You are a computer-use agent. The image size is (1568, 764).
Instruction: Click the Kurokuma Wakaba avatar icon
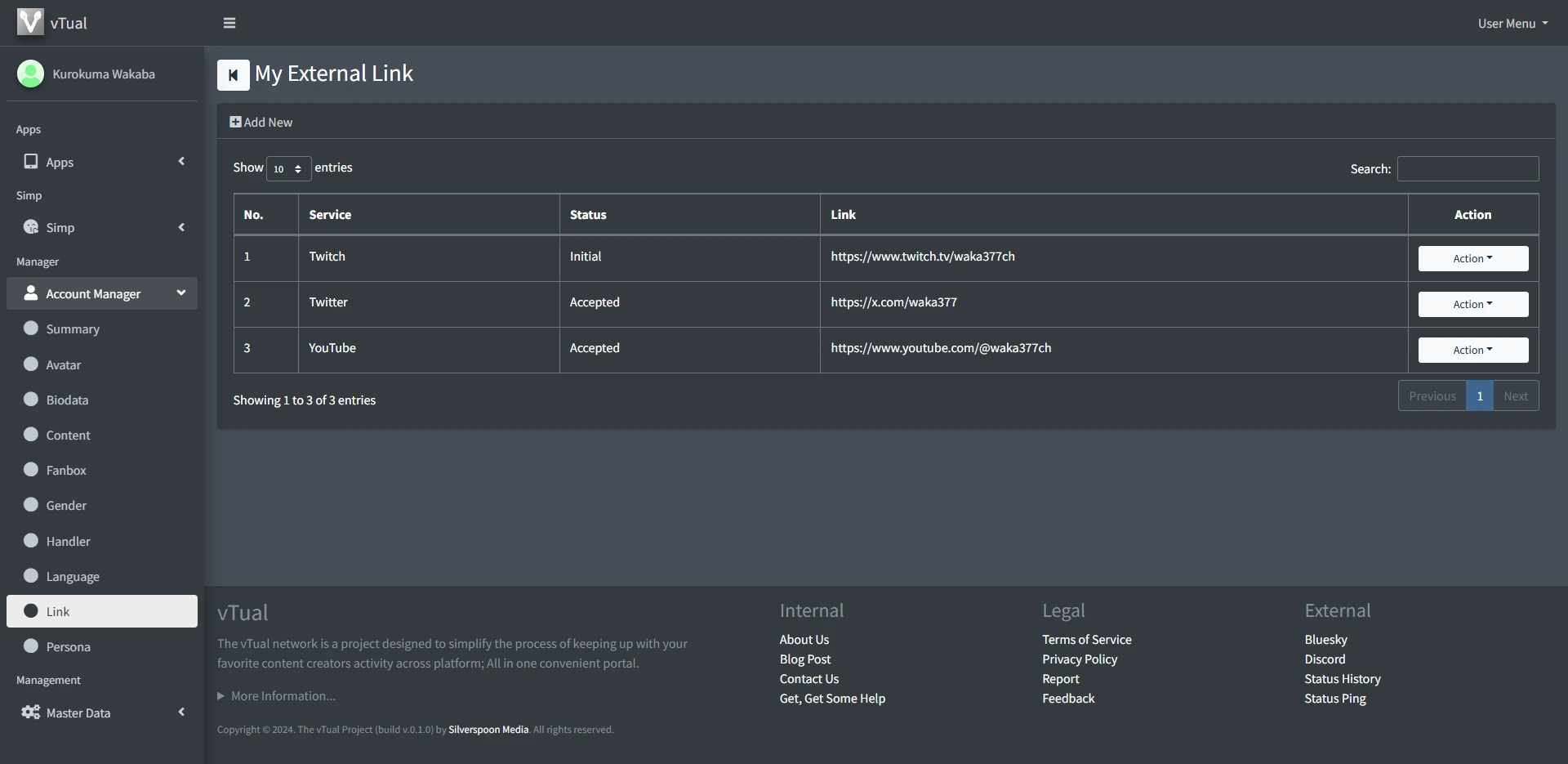click(30, 74)
